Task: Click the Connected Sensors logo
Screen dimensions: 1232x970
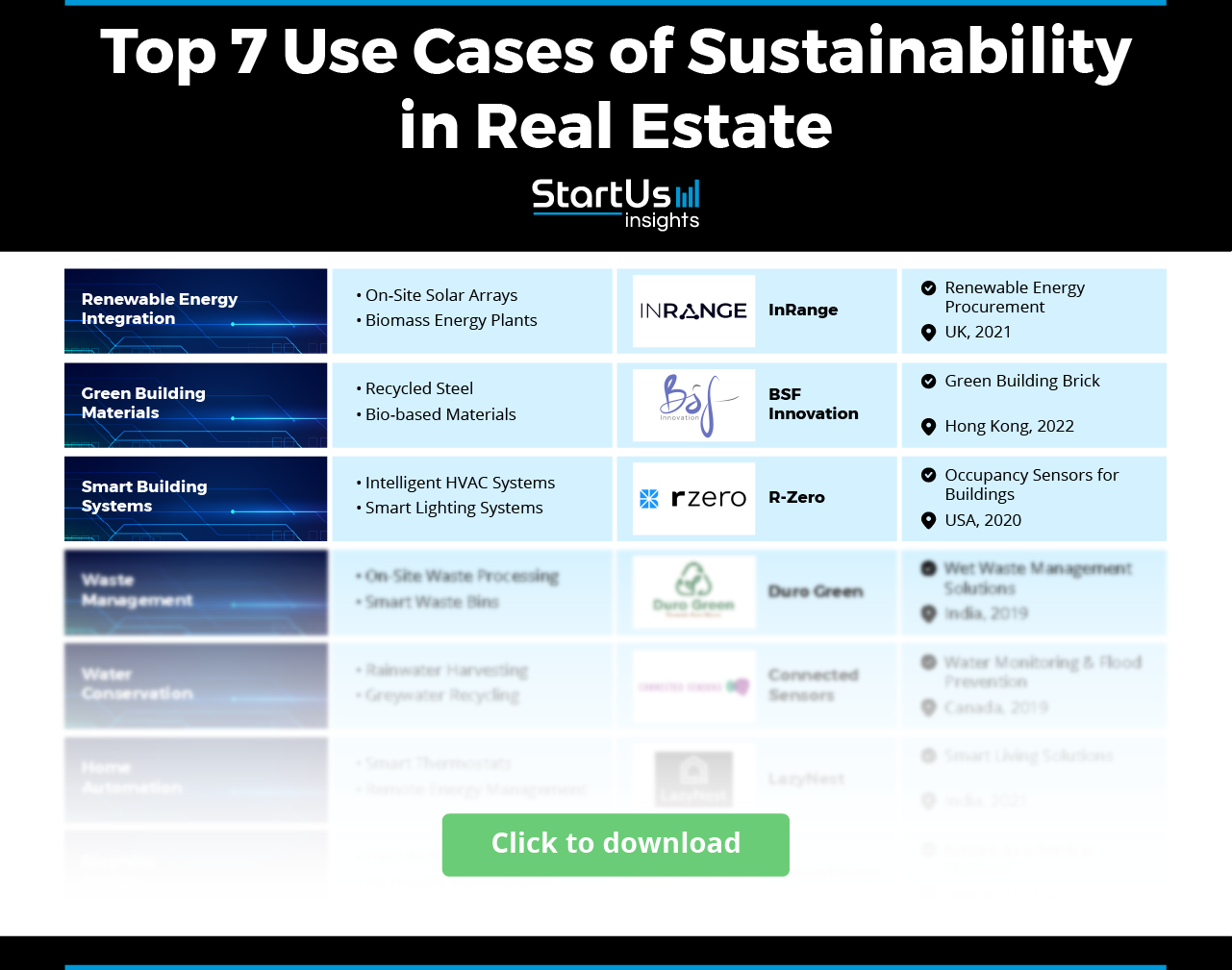Action: [693, 686]
